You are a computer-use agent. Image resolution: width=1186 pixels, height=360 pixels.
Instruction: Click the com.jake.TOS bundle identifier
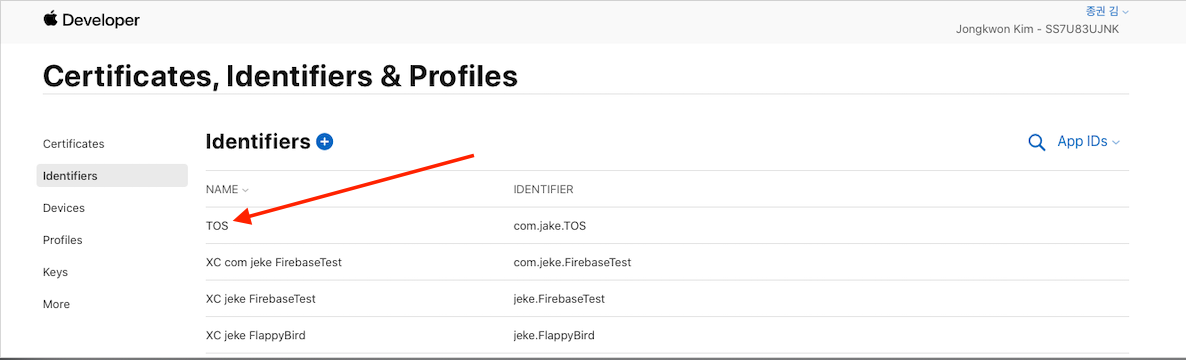pyautogui.click(x=550, y=225)
